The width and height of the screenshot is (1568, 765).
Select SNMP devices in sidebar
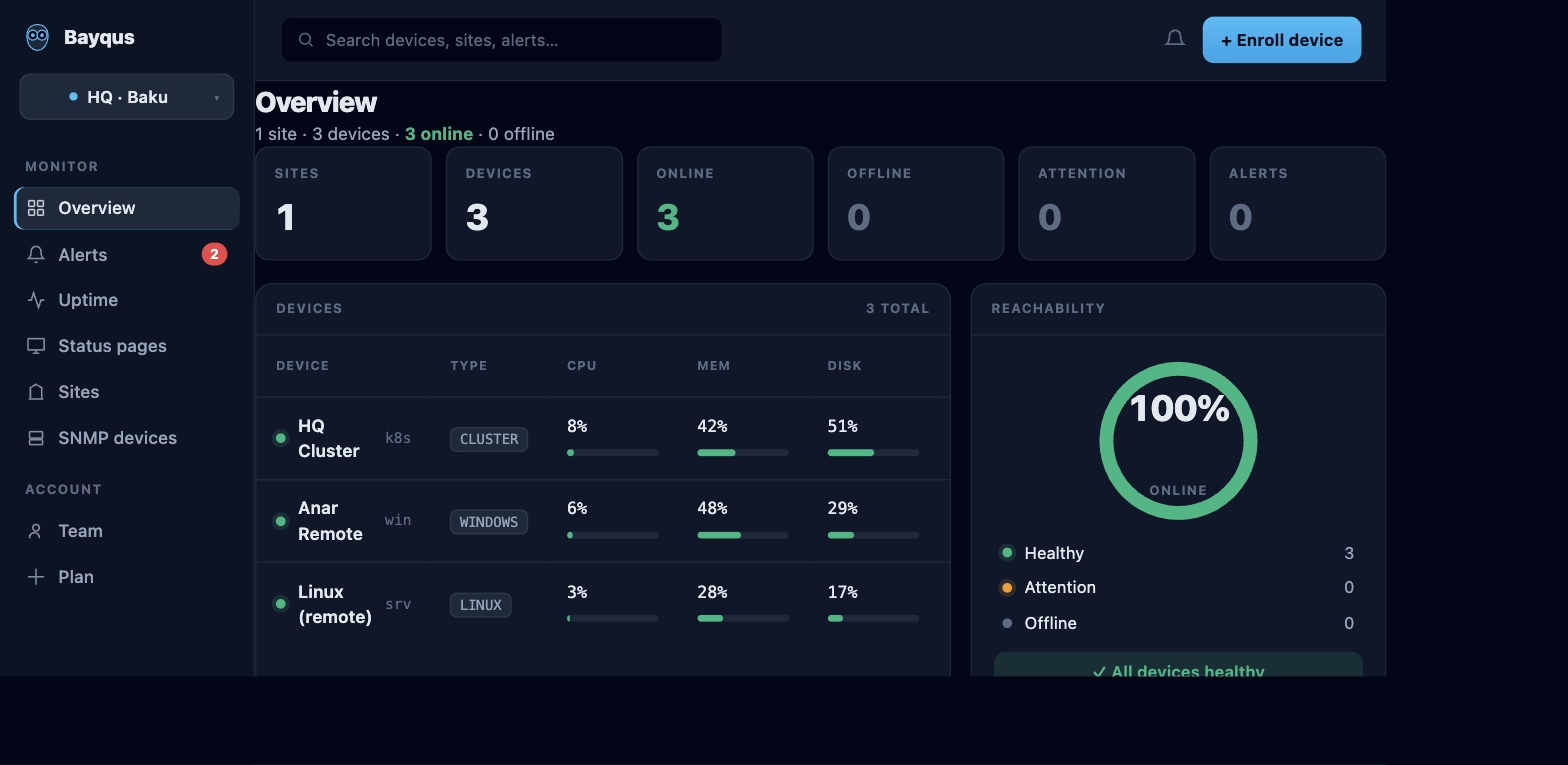pos(127,438)
